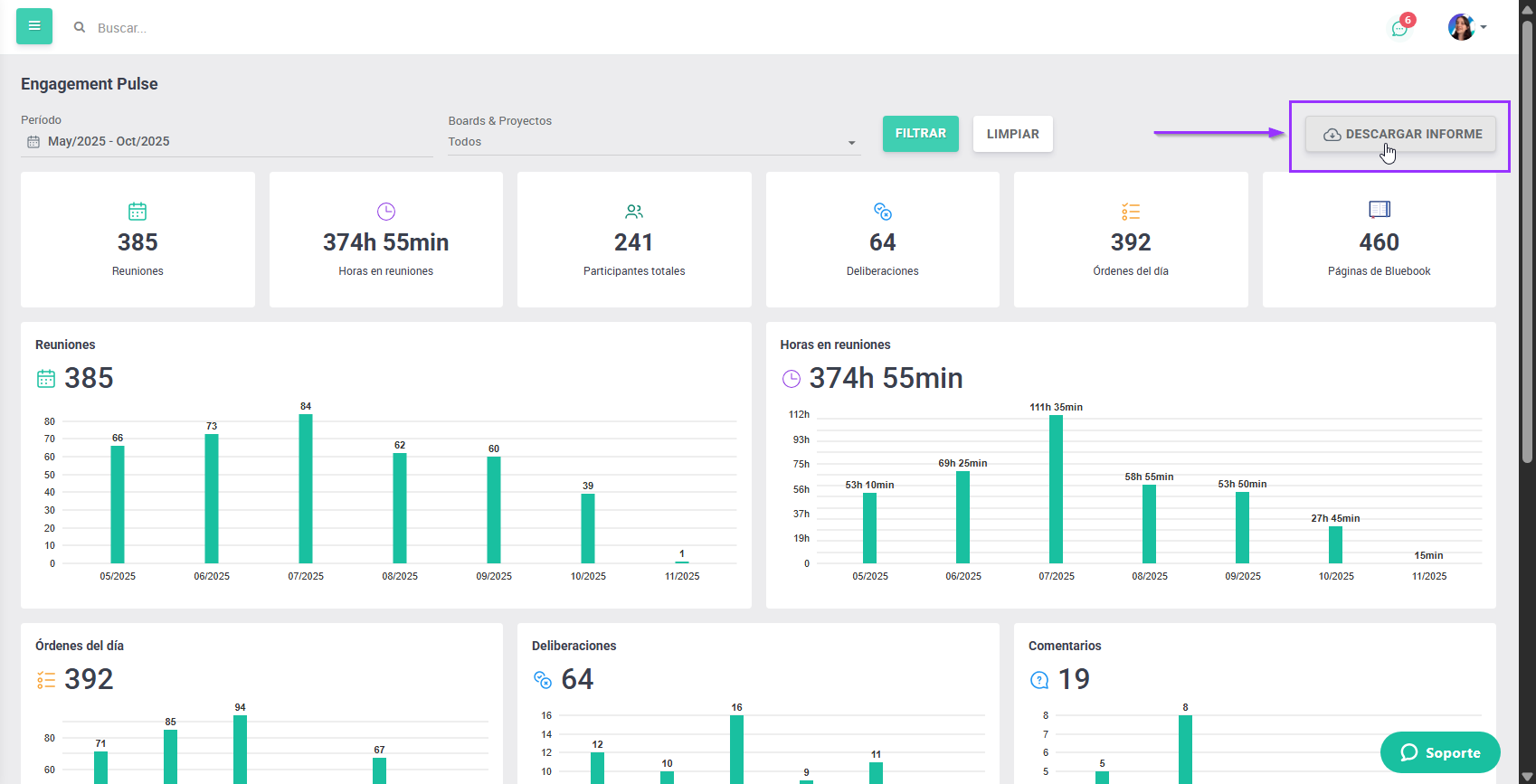Click the Órdenes del día checklist icon

coord(1131,212)
